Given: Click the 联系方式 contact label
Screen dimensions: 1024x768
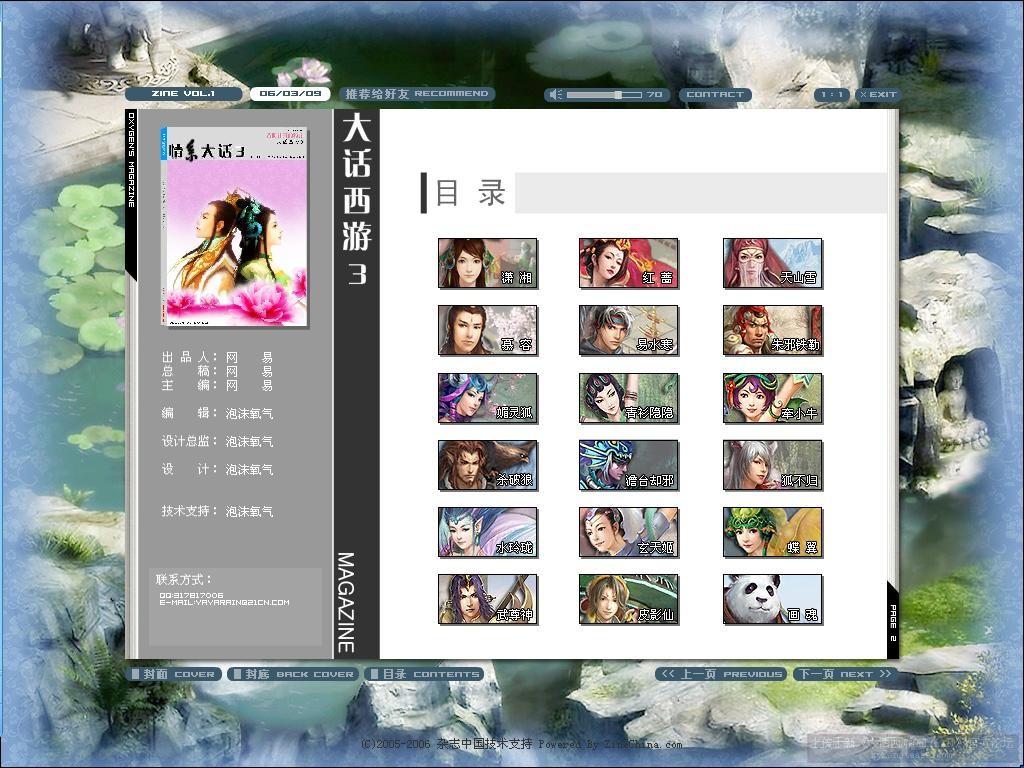Looking at the screenshot, I should (x=184, y=579).
